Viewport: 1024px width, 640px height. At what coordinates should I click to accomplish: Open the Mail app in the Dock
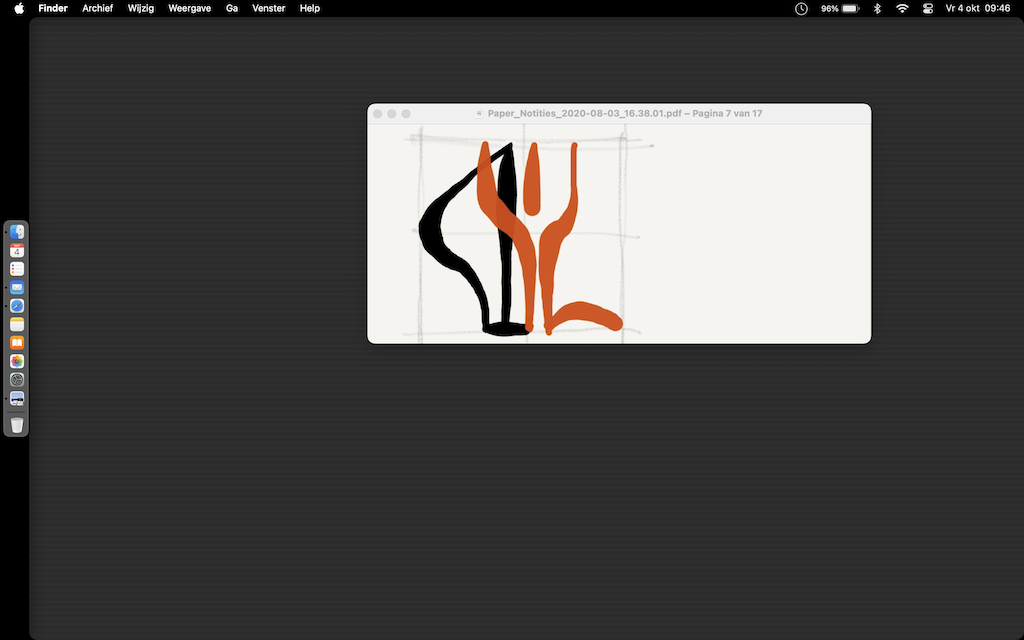[x=17, y=287]
